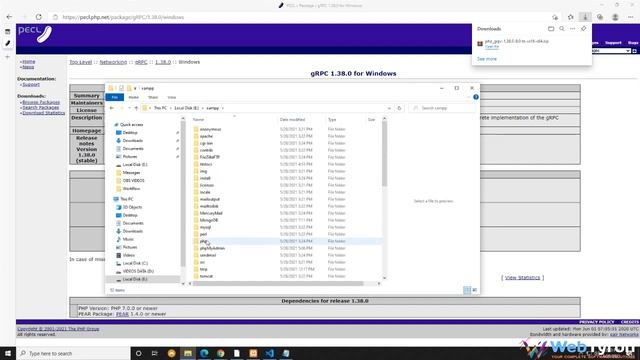Open the 1.38.0 breadcrumb link
Screen dimensions: 640x360
click(163, 62)
